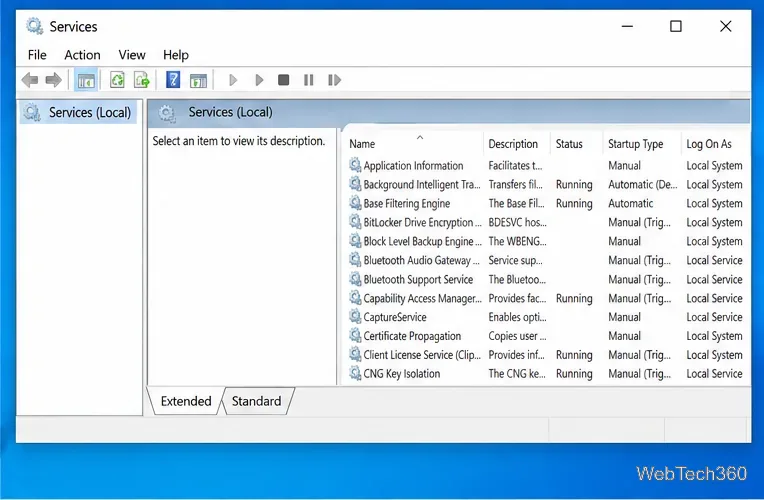Click Local Service cell of CaptureService row

click(x=714, y=317)
